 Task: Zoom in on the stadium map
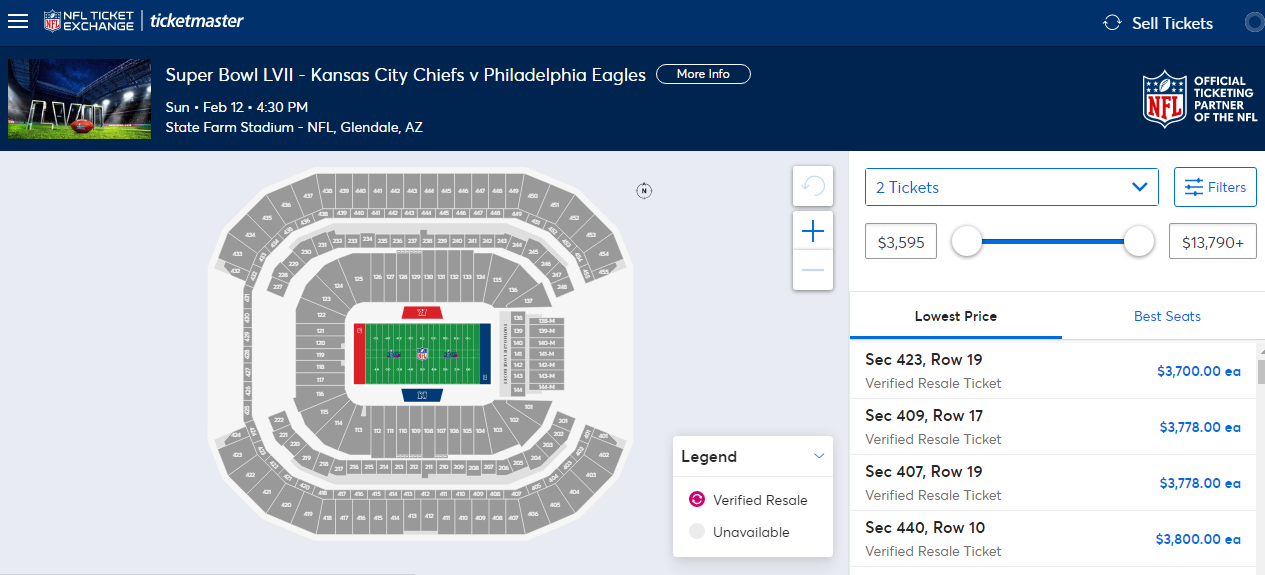(813, 232)
